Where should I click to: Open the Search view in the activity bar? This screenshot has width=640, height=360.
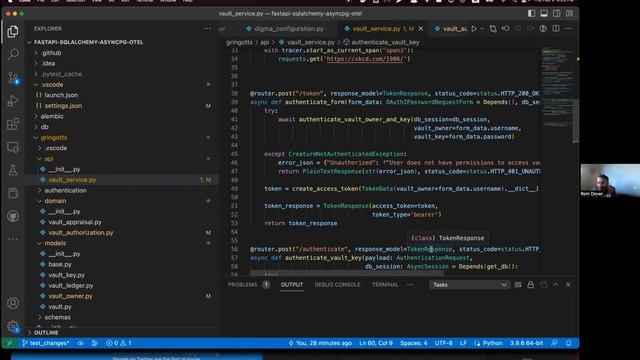[x=13, y=54]
